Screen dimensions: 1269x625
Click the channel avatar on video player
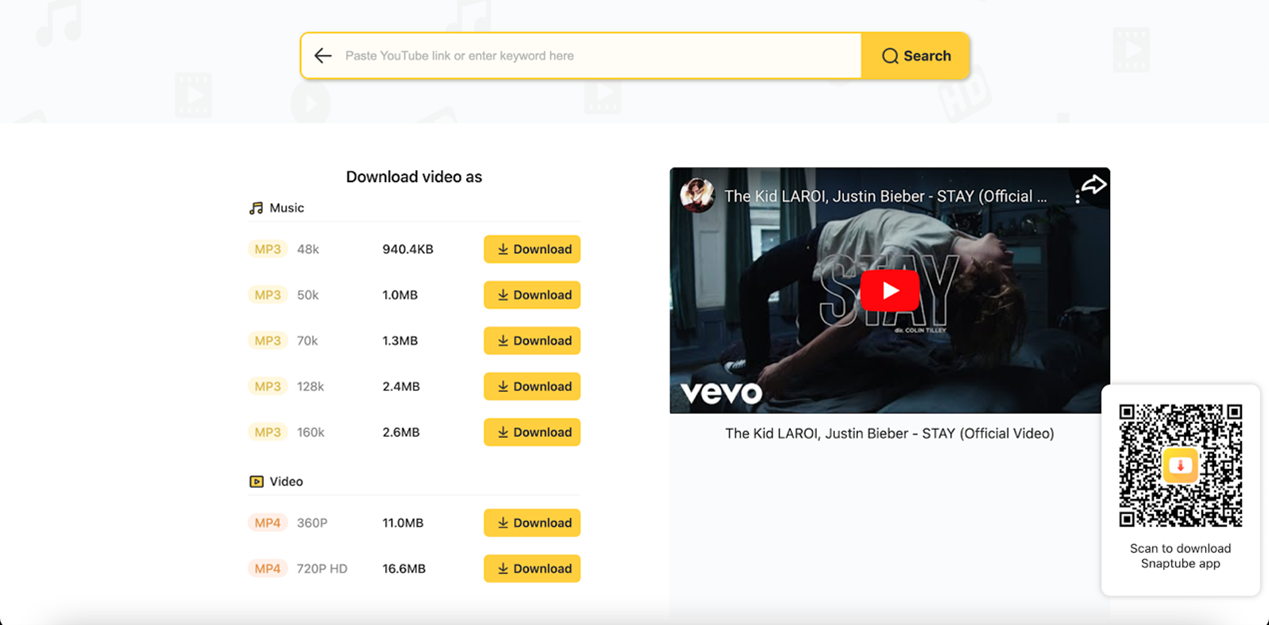(x=697, y=195)
